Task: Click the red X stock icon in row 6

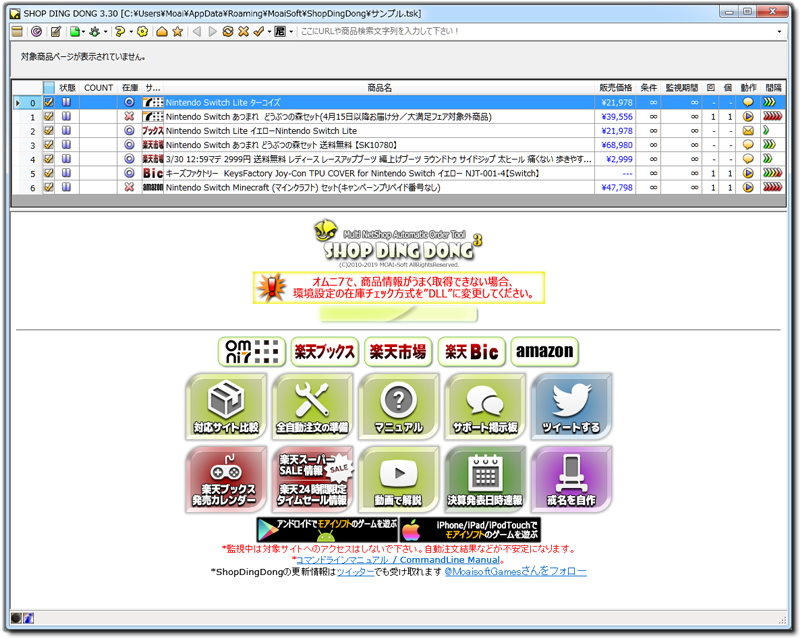Action: (x=129, y=187)
